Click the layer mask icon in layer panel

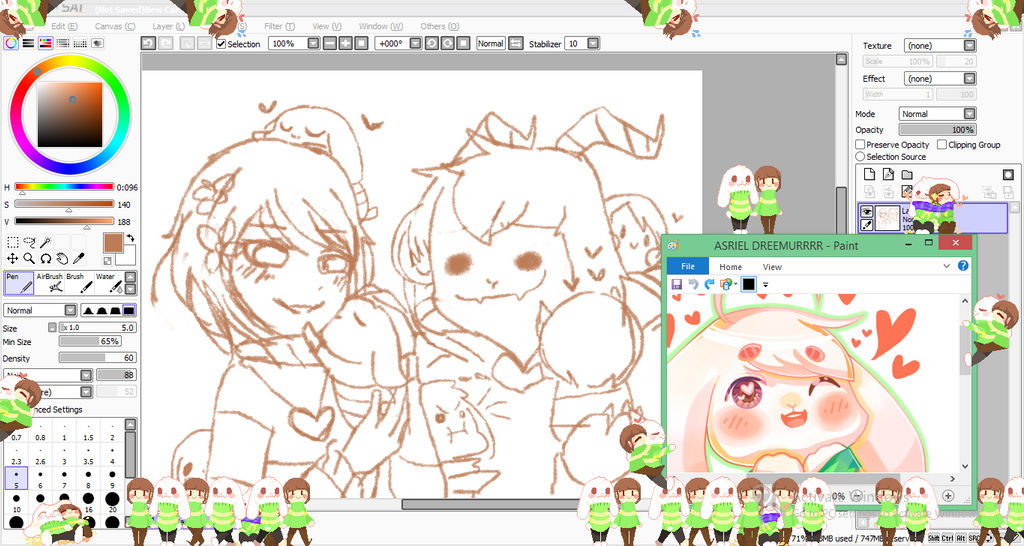(1008, 174)
